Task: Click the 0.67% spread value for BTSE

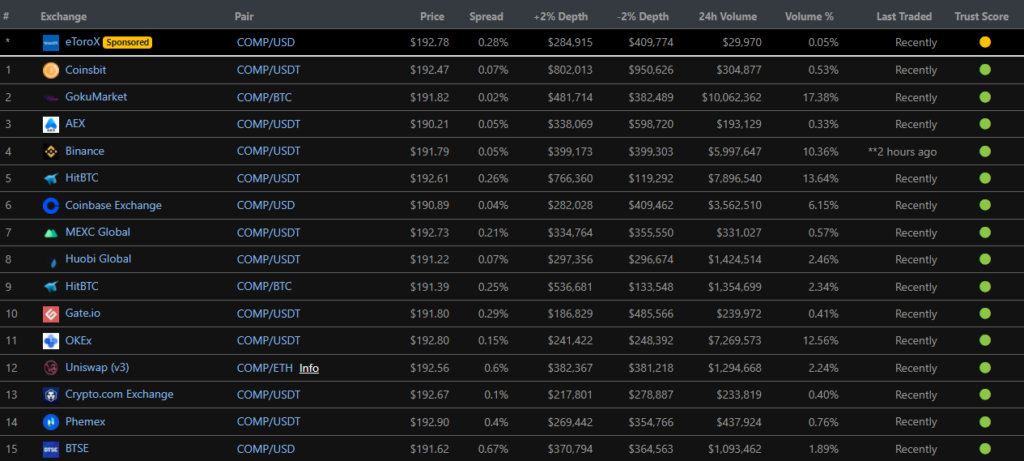Action: click(x=493, y=449)
